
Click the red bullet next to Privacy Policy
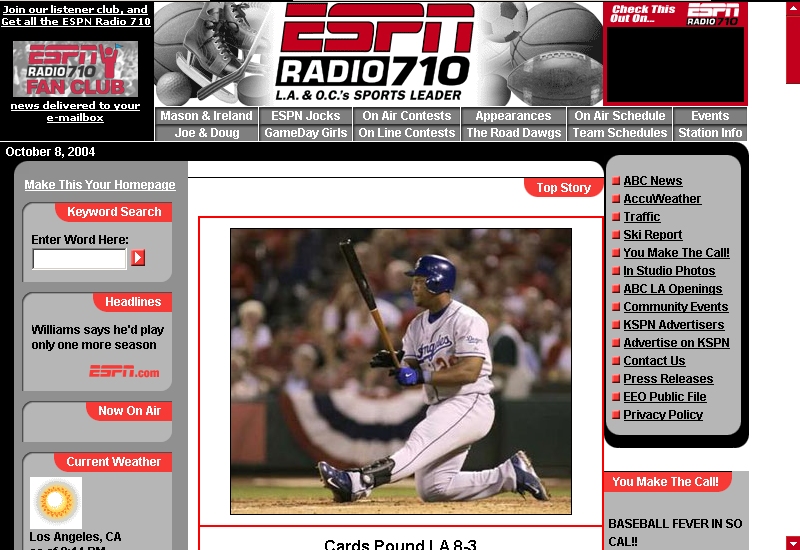tap(615, 415)
